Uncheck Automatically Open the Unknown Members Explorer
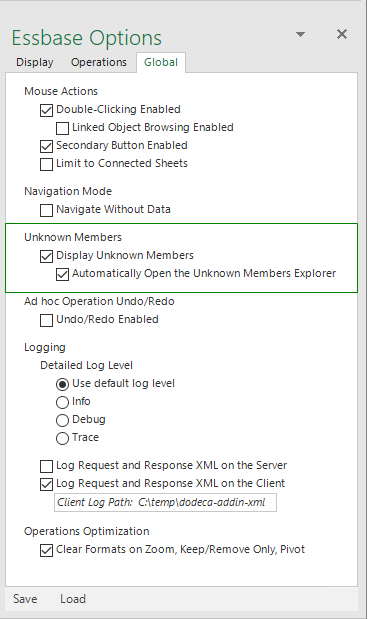Image resolution: width=368 pixels, height=619 pixels. tap(62, 274)
